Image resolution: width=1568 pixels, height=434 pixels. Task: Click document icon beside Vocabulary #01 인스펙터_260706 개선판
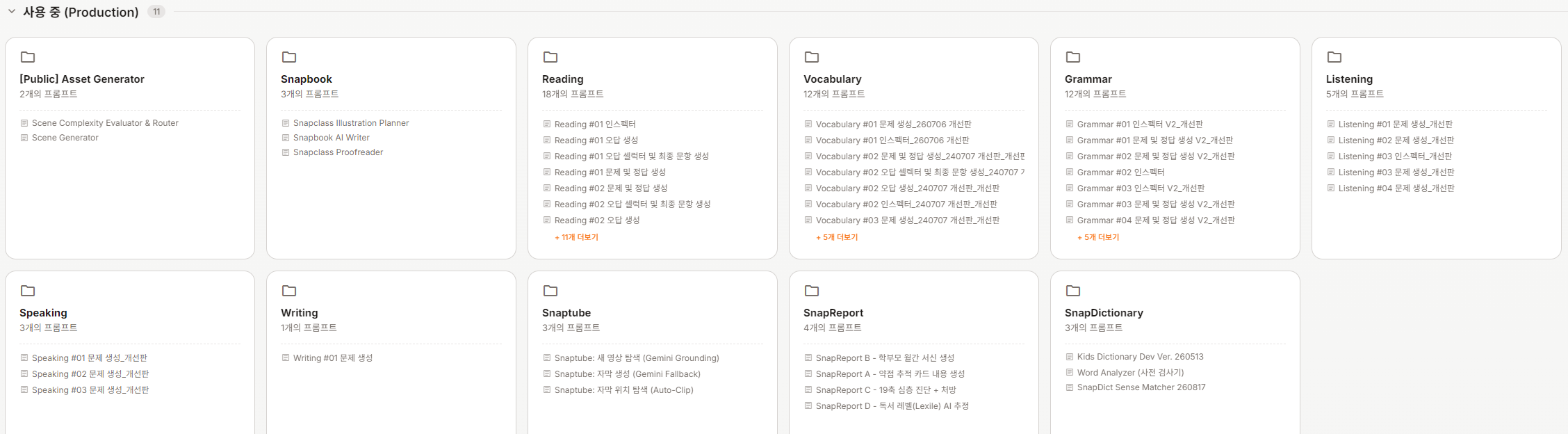click(x=808, y=140)
